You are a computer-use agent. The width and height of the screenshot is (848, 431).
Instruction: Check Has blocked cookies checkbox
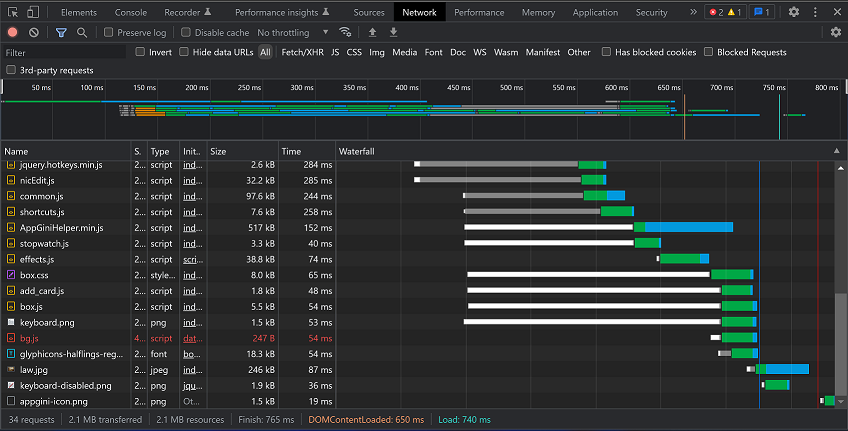pos(606,52)
